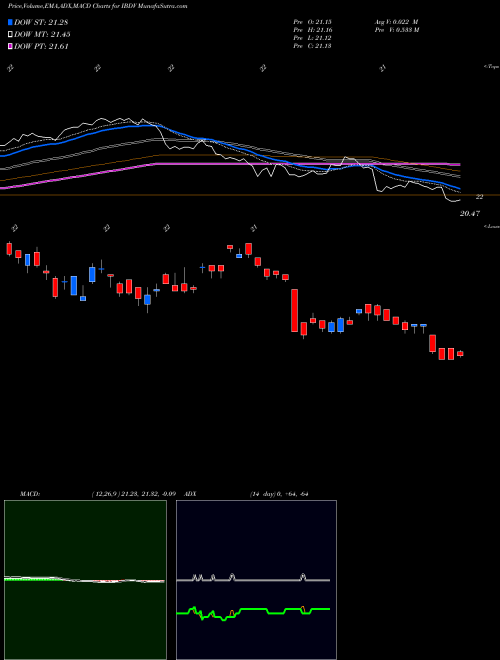
Task: Click the white DOW MT legend swatch
Action: pyautogui.click(x=11, y=35)
